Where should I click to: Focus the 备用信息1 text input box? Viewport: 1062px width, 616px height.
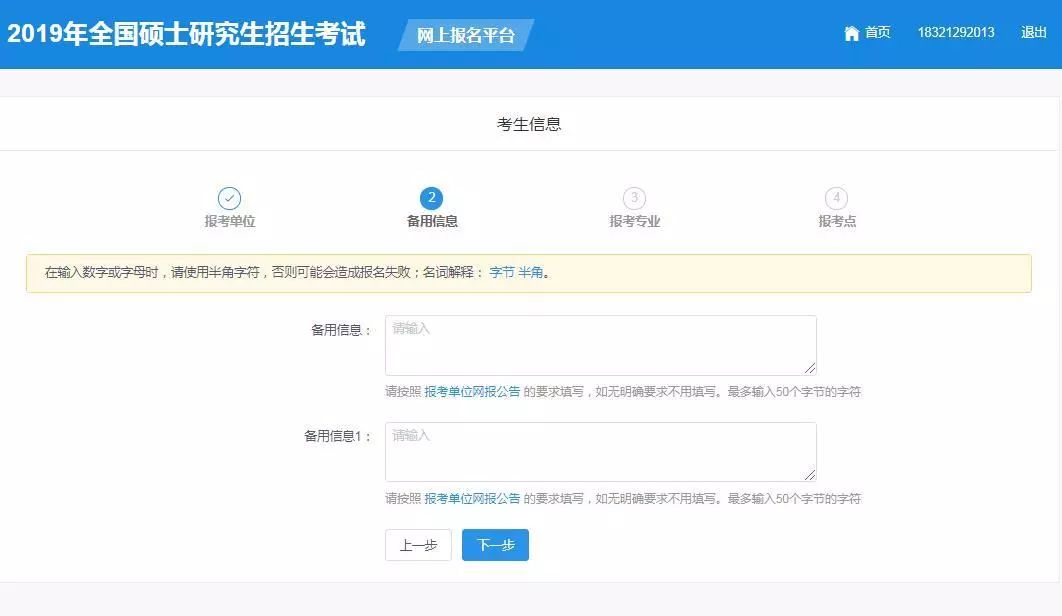[600, 451]
